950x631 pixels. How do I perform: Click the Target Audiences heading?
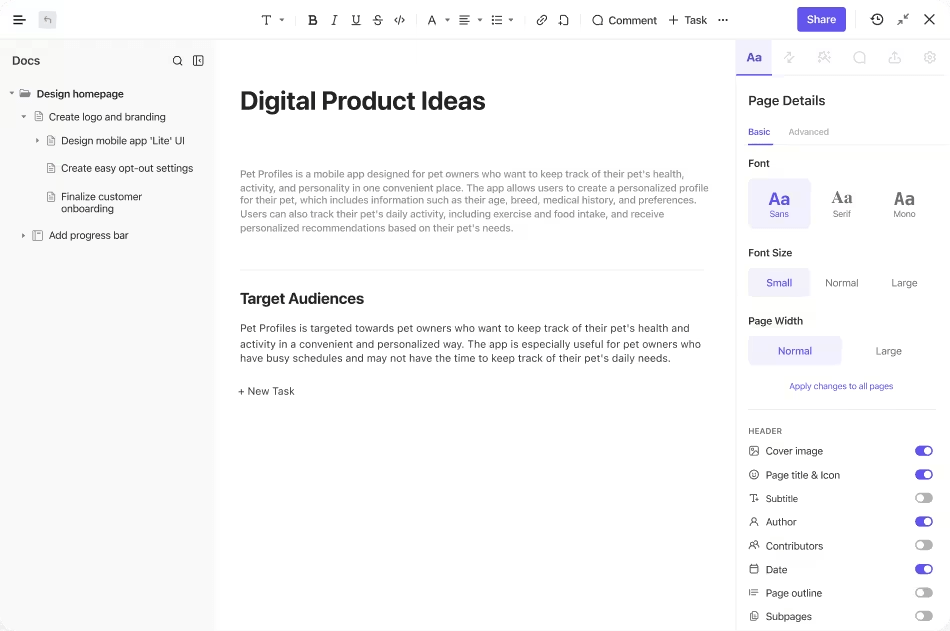pyautogui.click(x=302, y=299)
